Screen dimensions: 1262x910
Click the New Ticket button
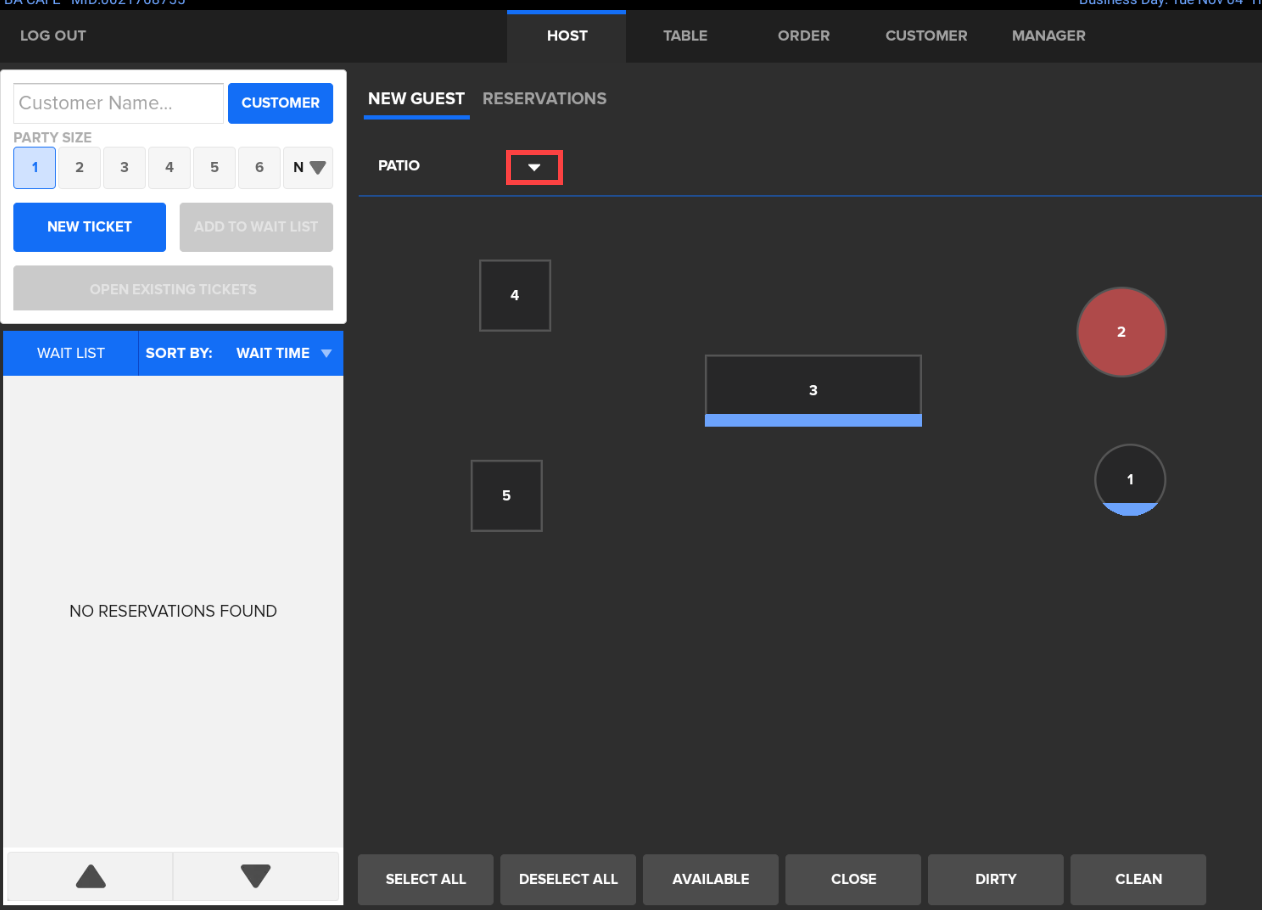[89, 227]
